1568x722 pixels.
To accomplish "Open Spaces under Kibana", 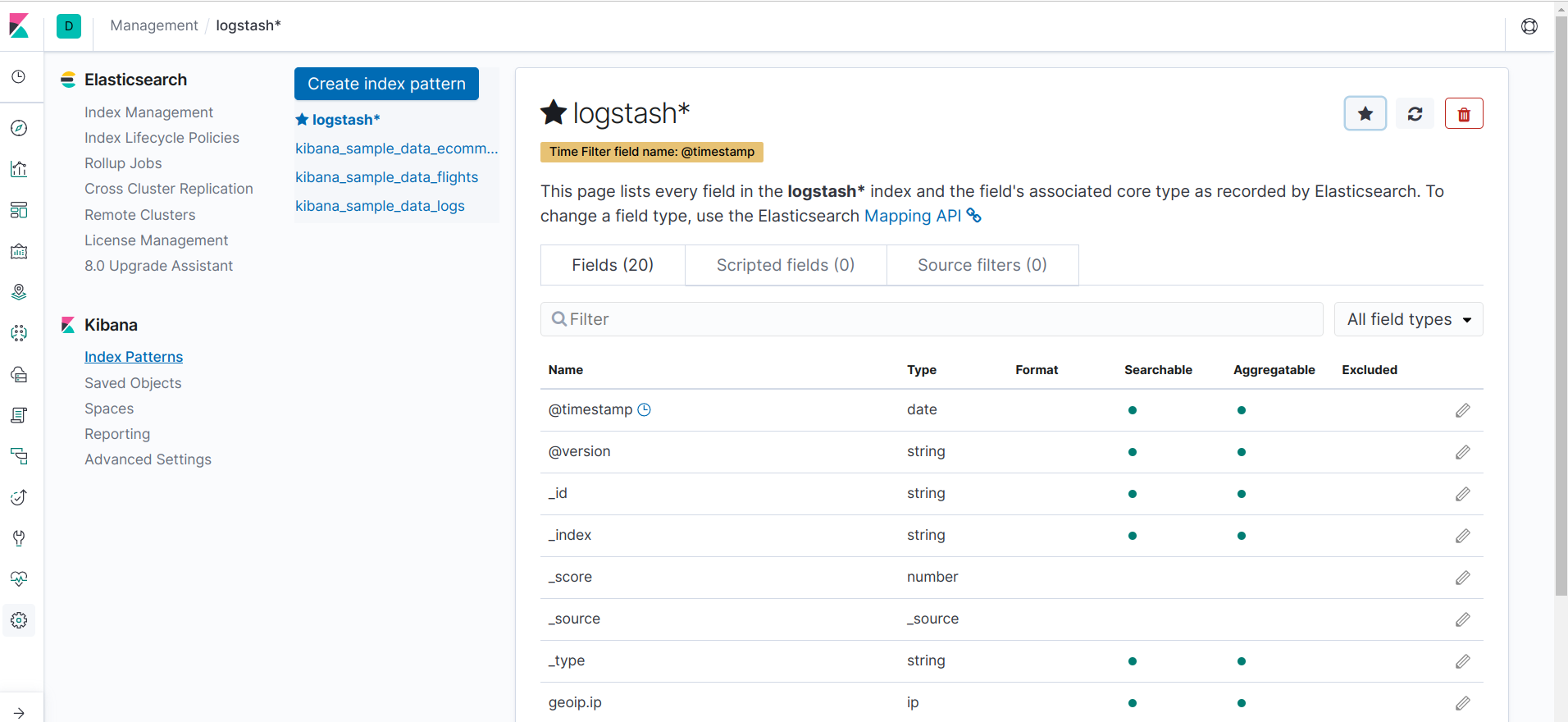I will point(109,409).
